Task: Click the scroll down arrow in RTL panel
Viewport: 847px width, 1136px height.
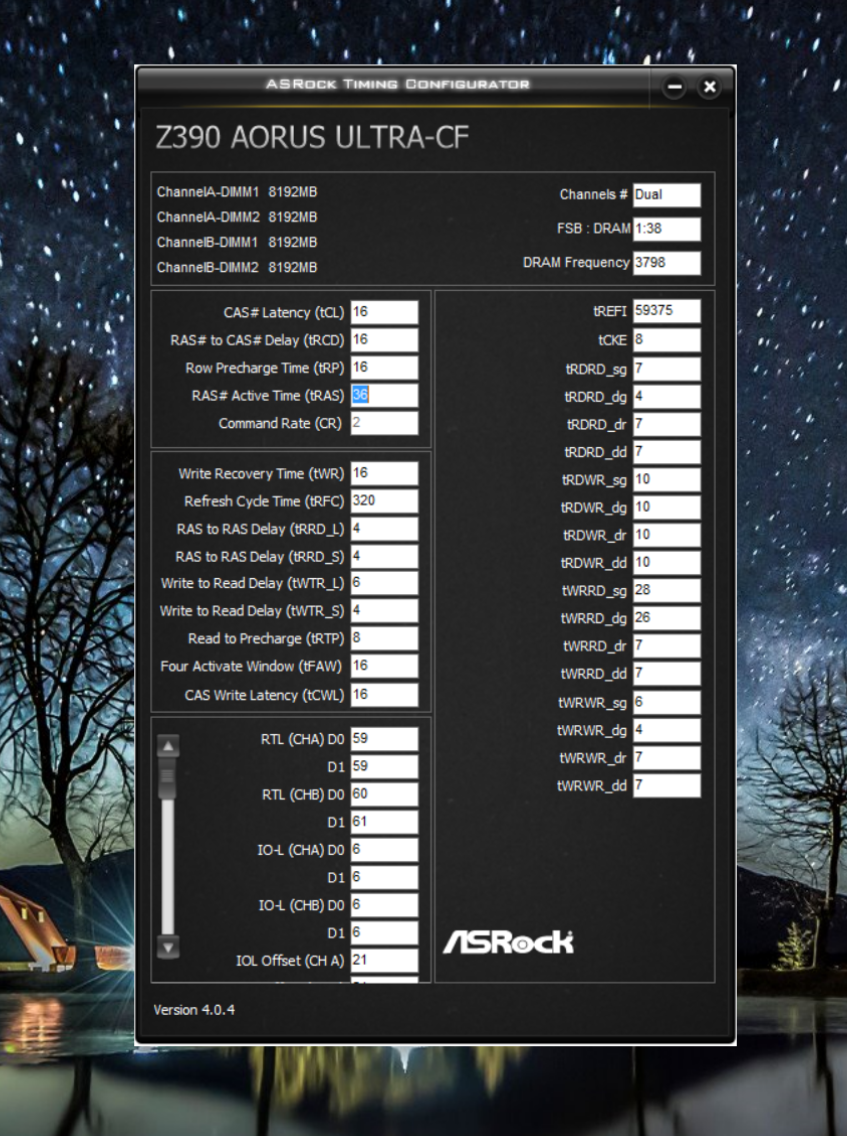Action: tap(168, 947)
